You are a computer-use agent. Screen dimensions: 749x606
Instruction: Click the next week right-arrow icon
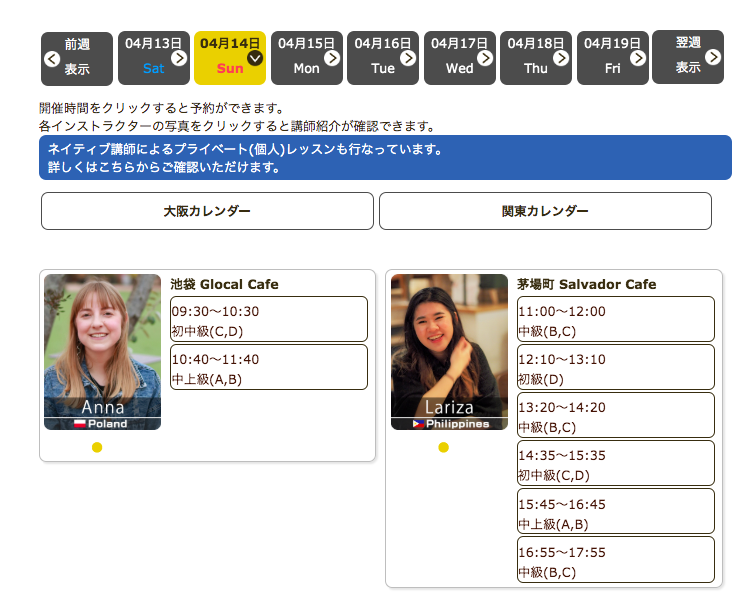[x=712, y=57]
